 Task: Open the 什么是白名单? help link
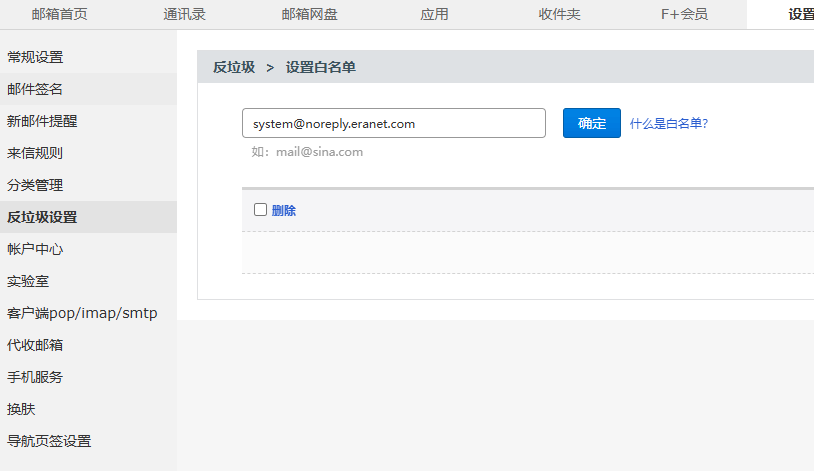tap(669, 124)
